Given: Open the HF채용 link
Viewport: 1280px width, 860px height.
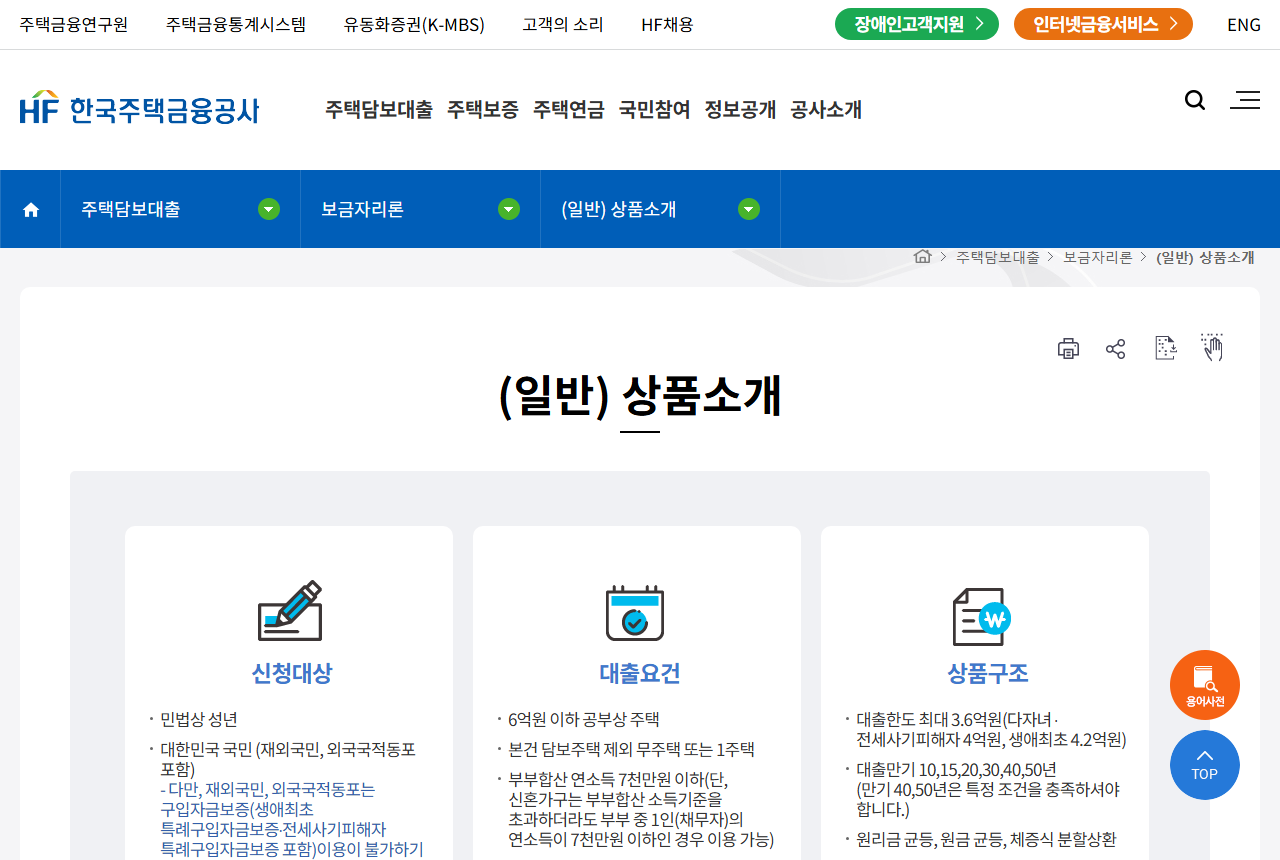Looking at the screenshot, I should (667, 25).
